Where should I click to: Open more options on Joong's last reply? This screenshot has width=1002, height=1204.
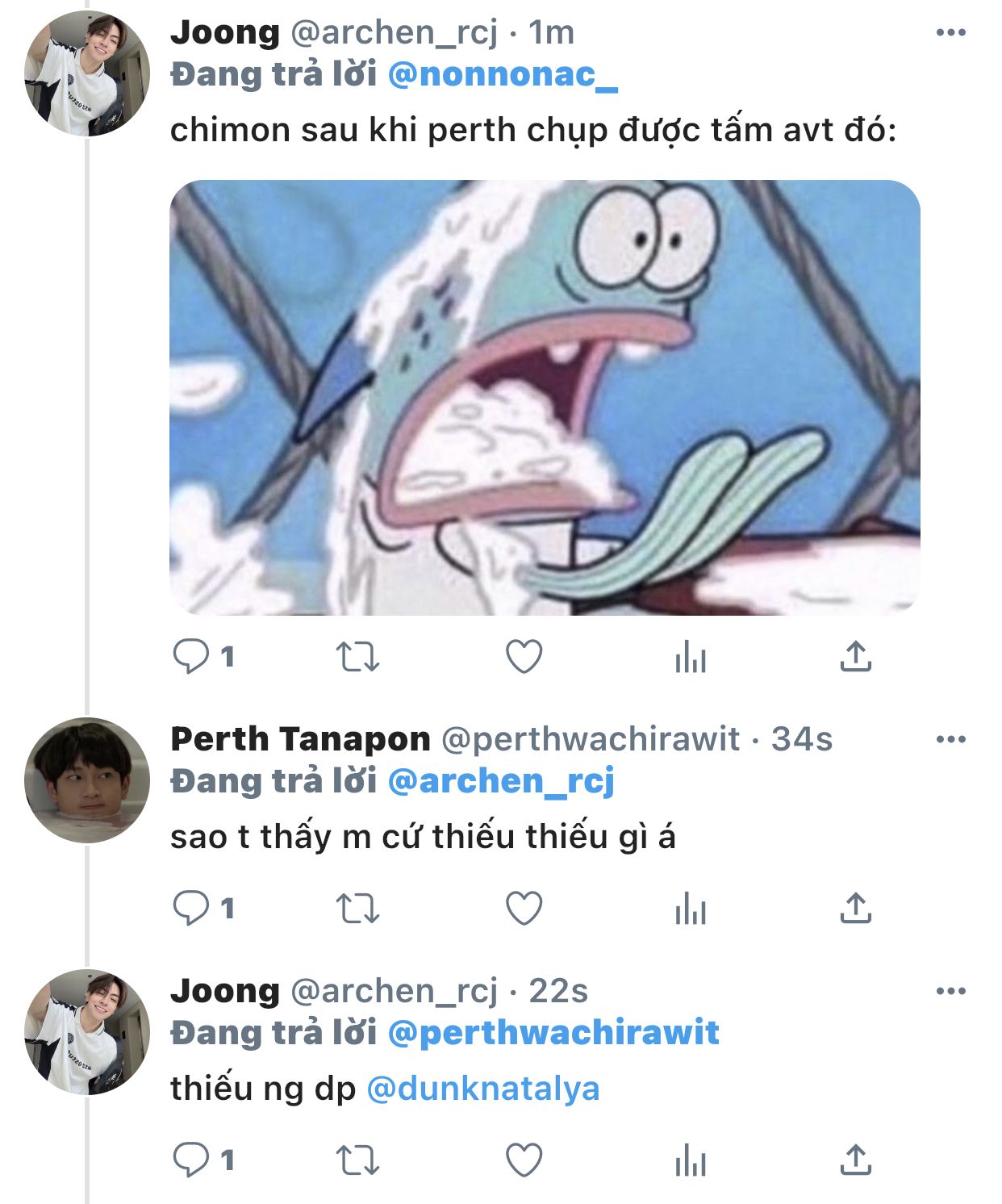[950, 991]
